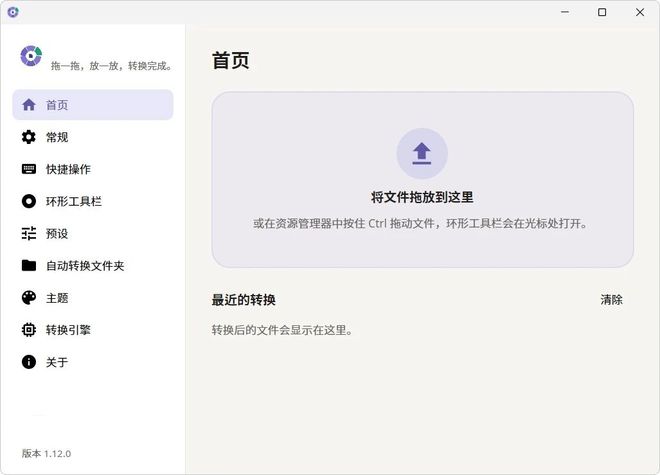660x475 pixels.
Task: Click the 转换后的文件会显示在这里 text
Action: [282, 330]
